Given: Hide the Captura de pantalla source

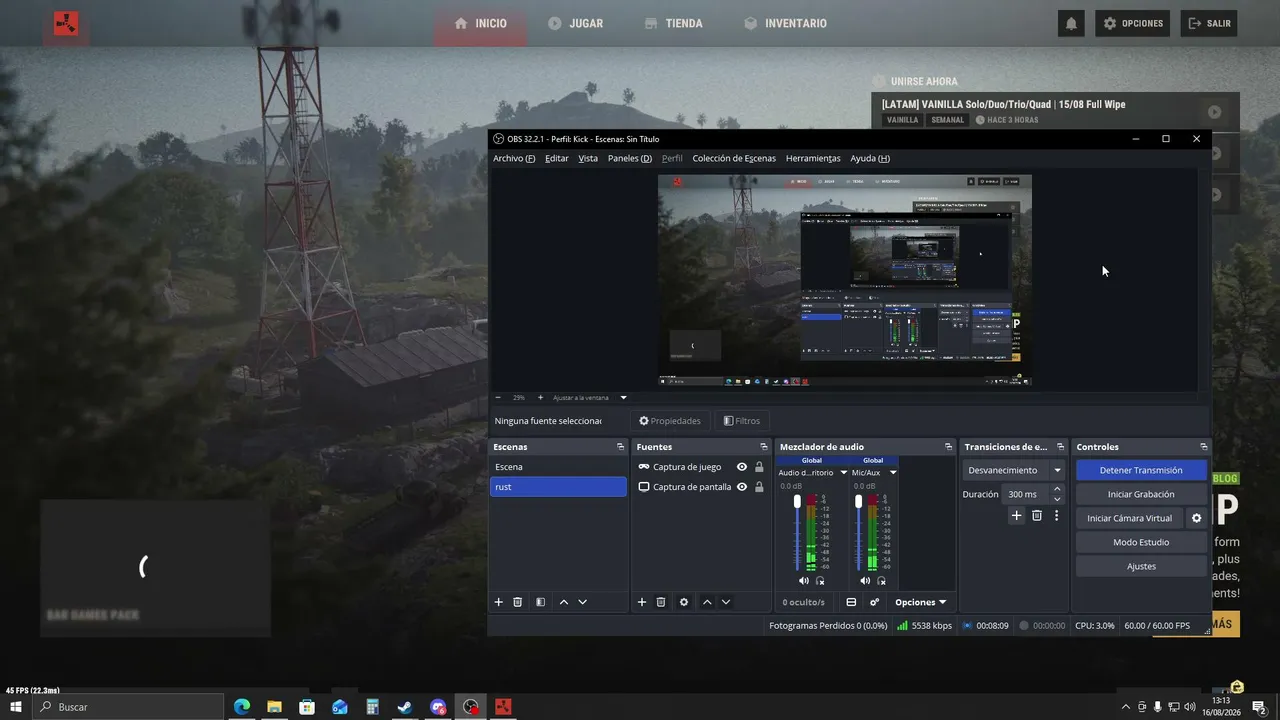Looking at the screenshot, I should (742, 487).
